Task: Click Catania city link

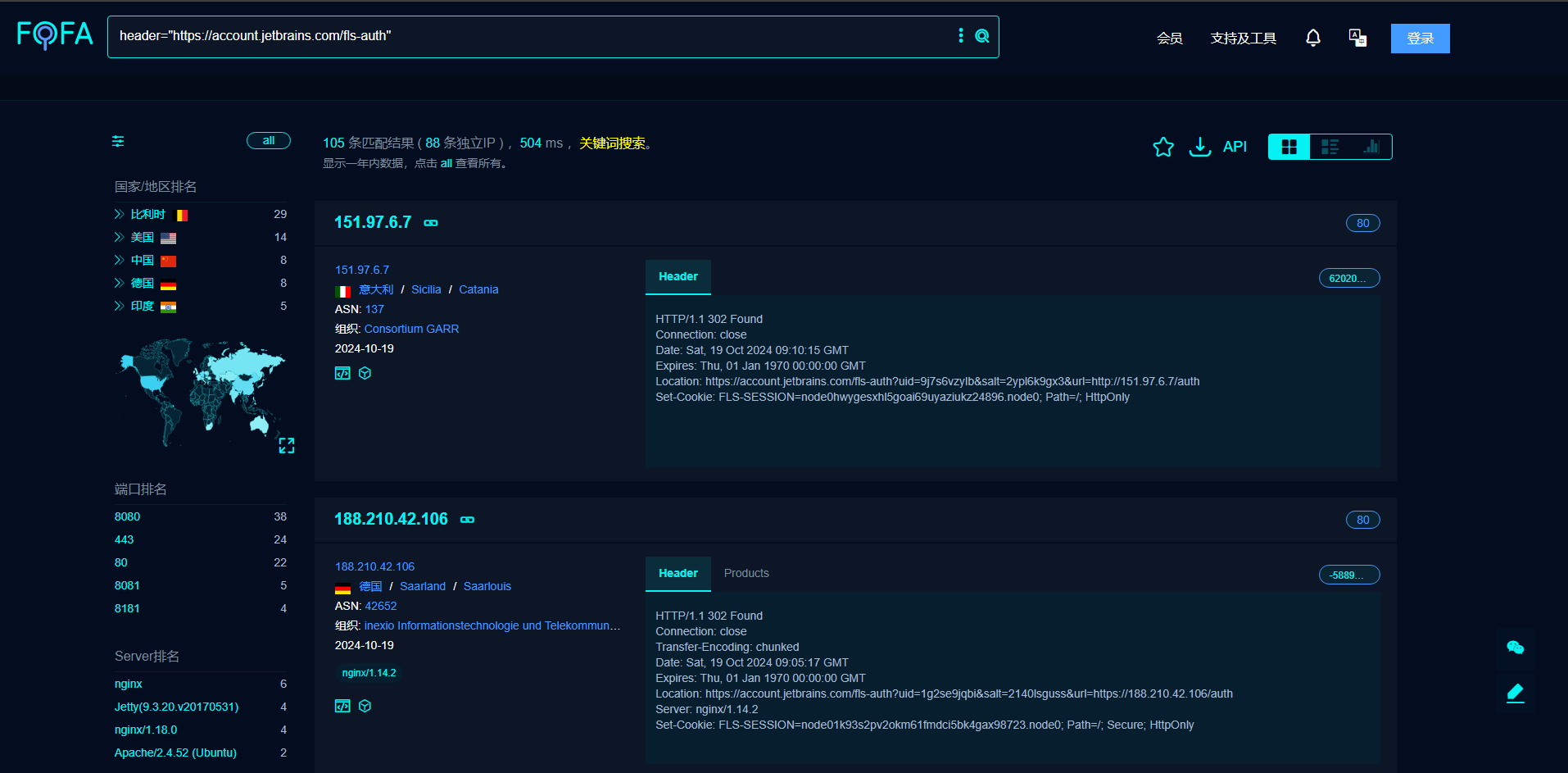Action: (478, 289)
